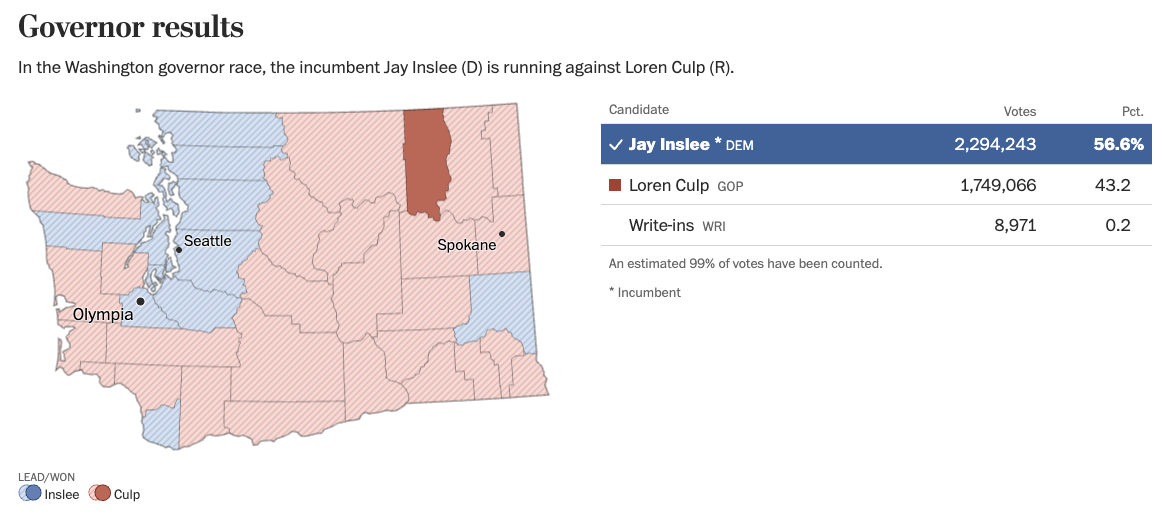Click the Seattle map label
This screenshot has width=1175, height=519.
tap(208, 241)
